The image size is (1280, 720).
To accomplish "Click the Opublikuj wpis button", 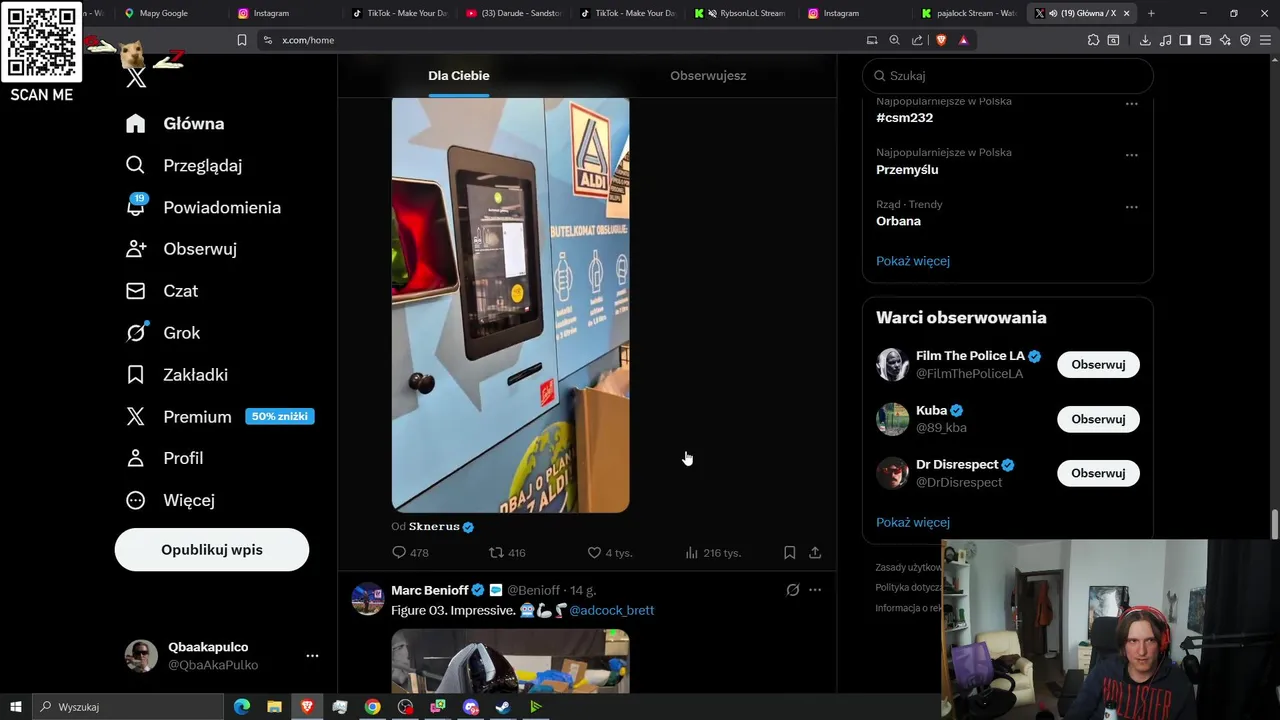I will tap(212, 550).
